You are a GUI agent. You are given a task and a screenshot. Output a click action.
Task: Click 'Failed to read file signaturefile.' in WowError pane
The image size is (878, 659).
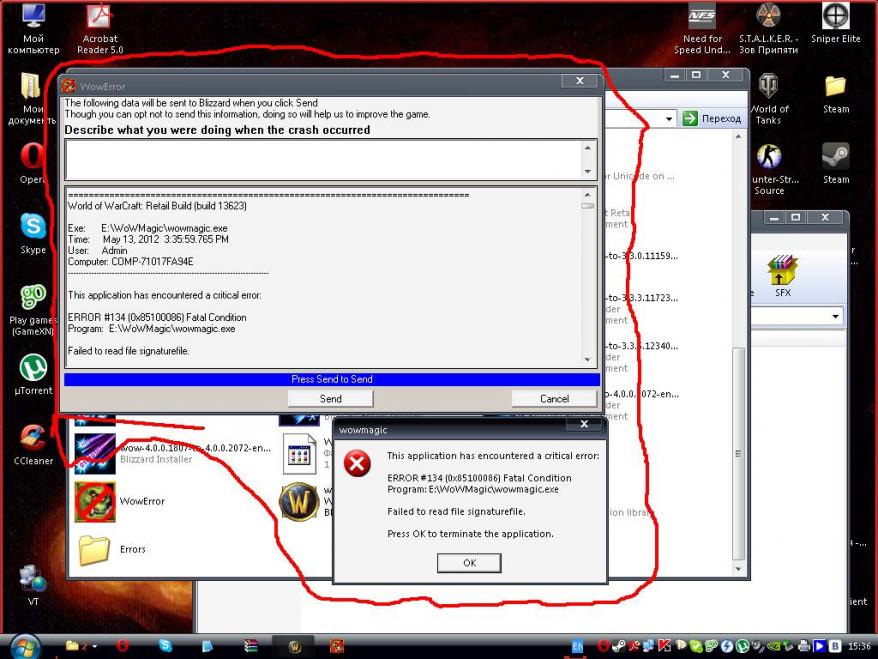coord(128,351)
